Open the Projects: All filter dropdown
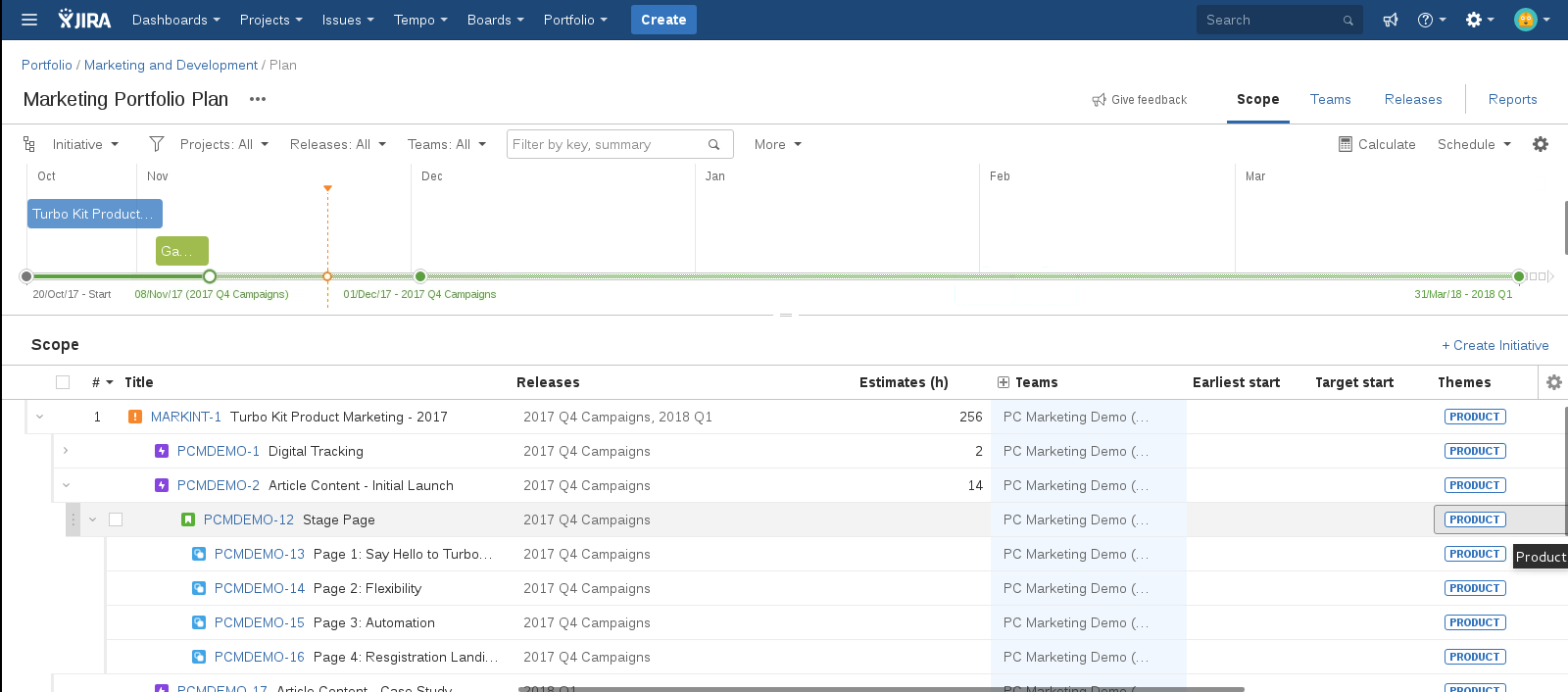The height and width of the screenshot is (692, 1568). click(x=223, y=144)
